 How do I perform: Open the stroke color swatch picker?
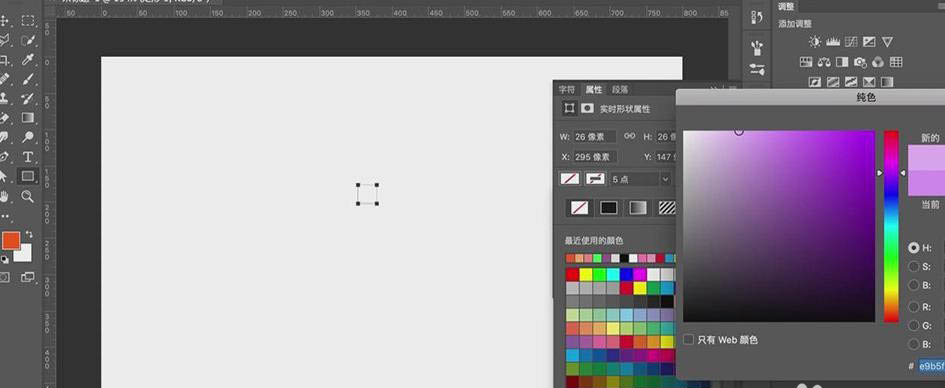[x=595, y=179]
